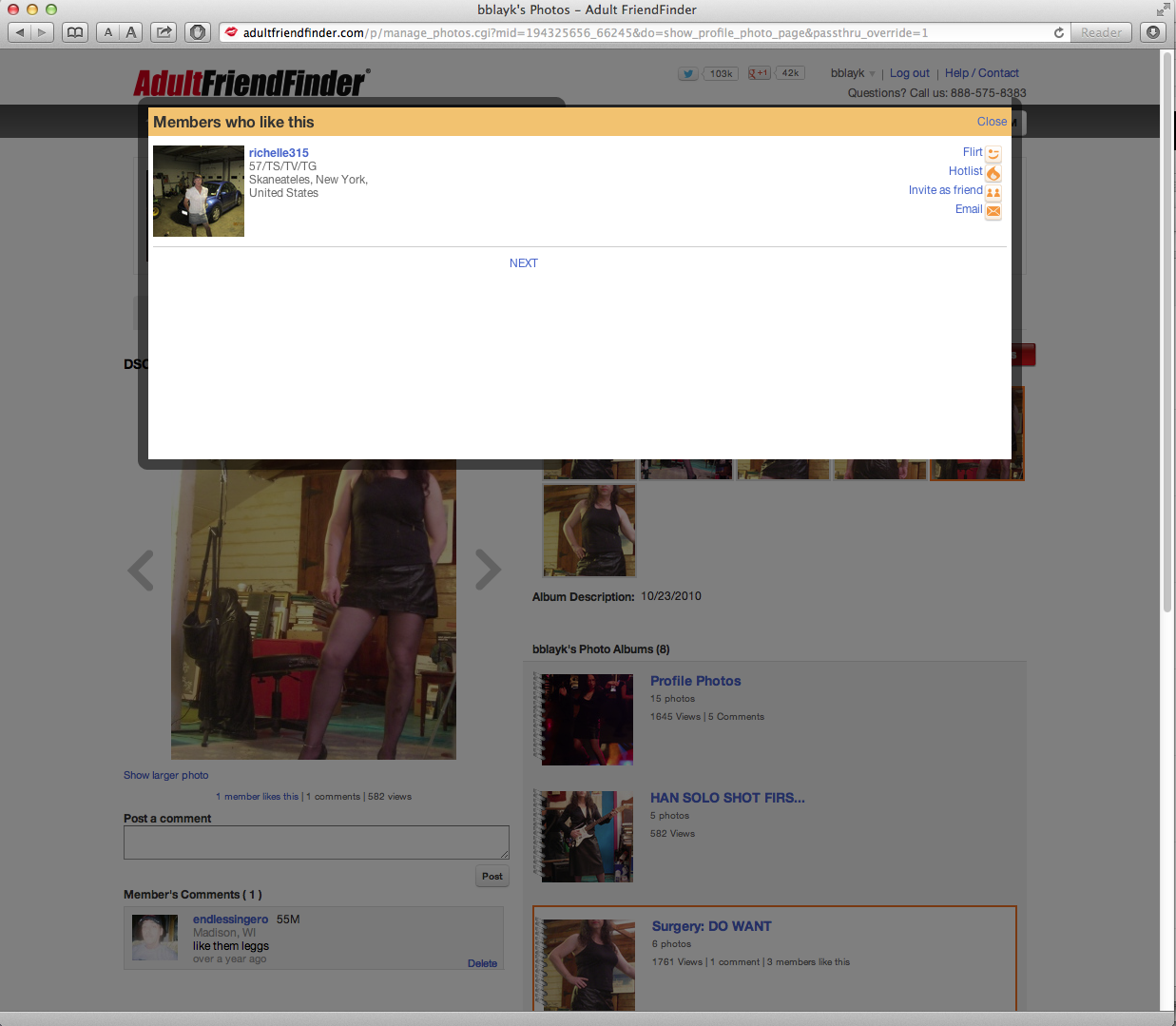The image size is (1176, 1026).
Task: Send a Flirt using the smiley icon
Action: (x=993, y=153)
